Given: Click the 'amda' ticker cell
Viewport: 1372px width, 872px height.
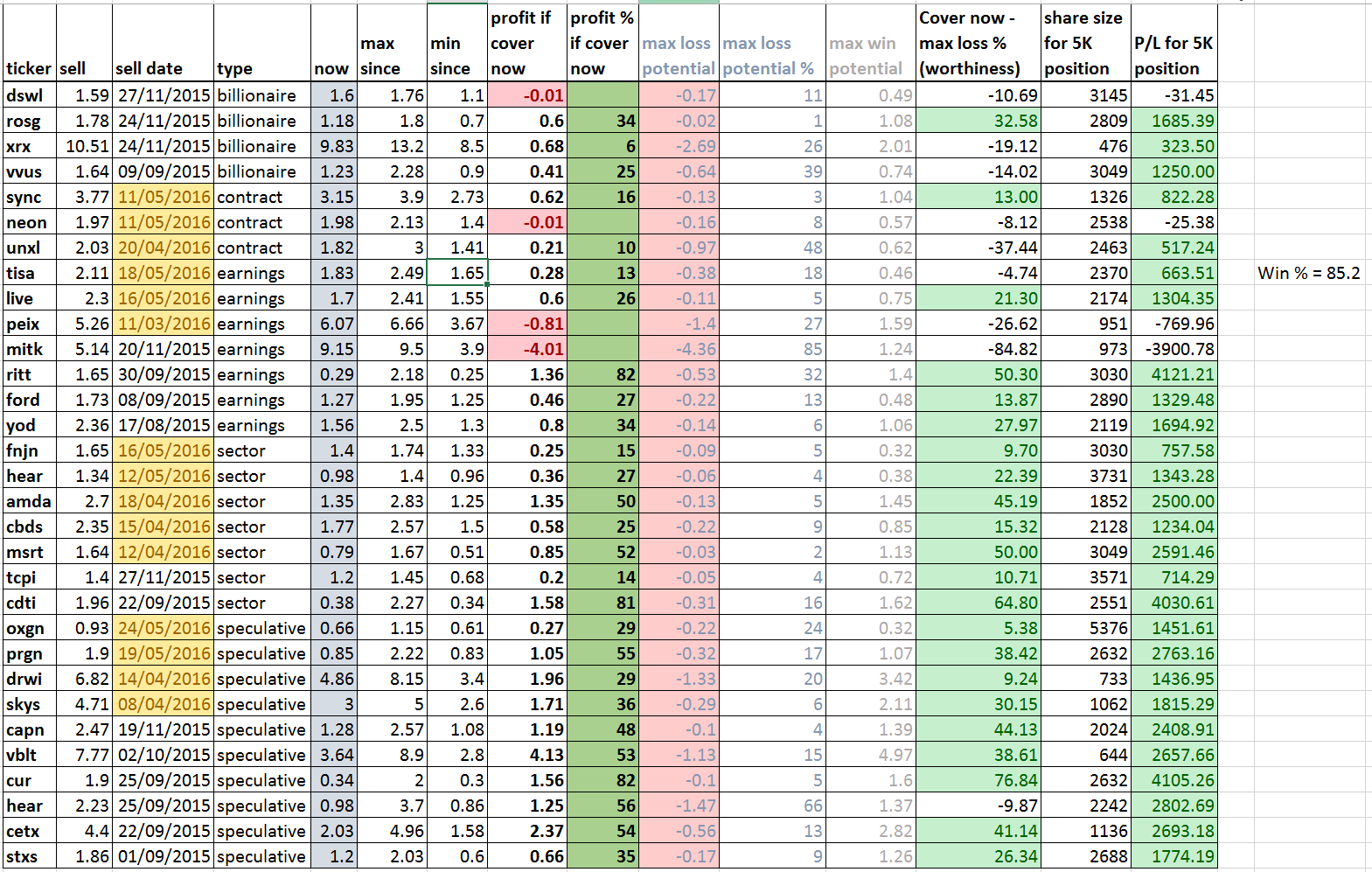Looking at the screenshot, I should 30,501.
